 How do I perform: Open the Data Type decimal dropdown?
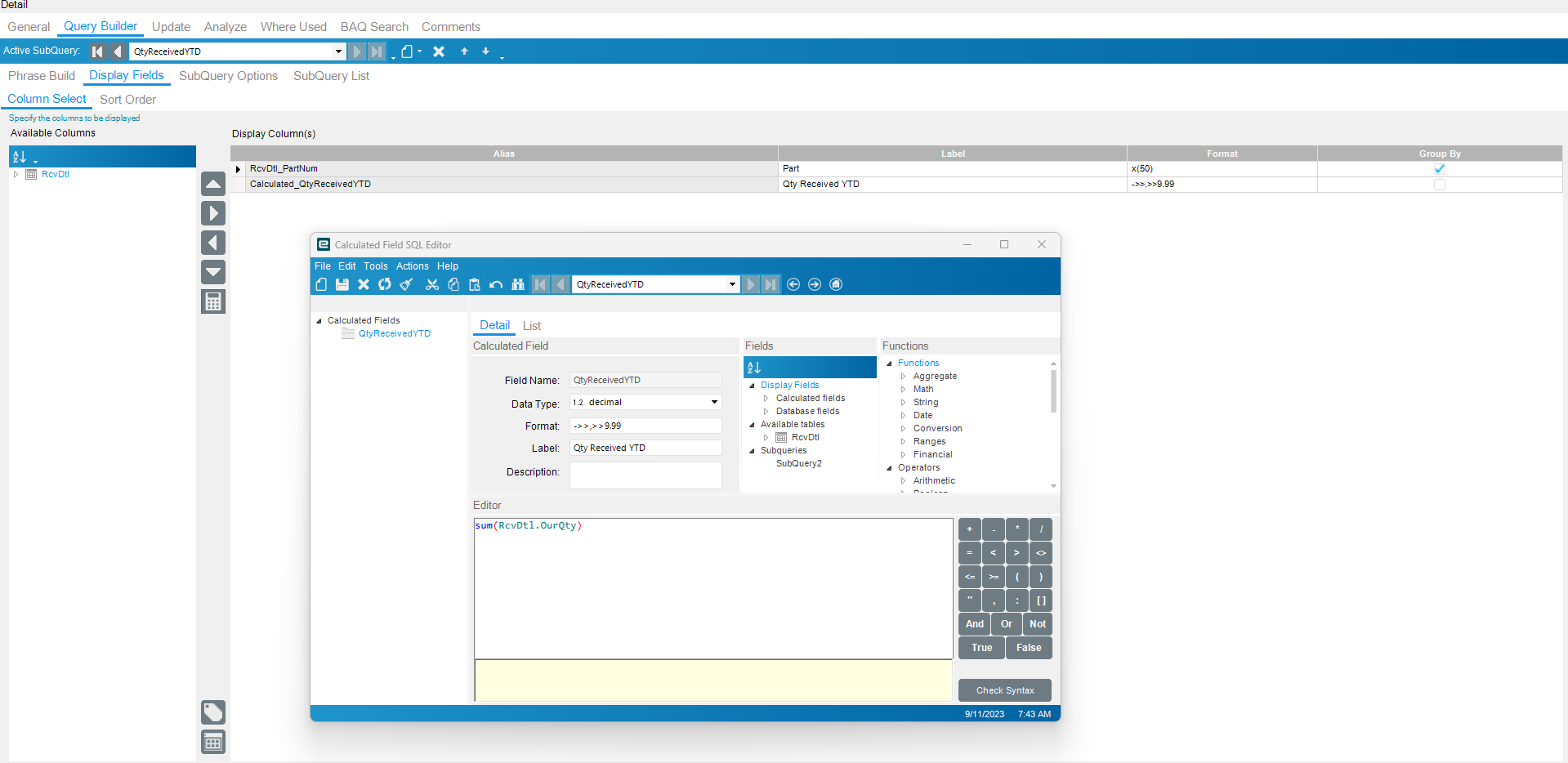pos(714,402)
